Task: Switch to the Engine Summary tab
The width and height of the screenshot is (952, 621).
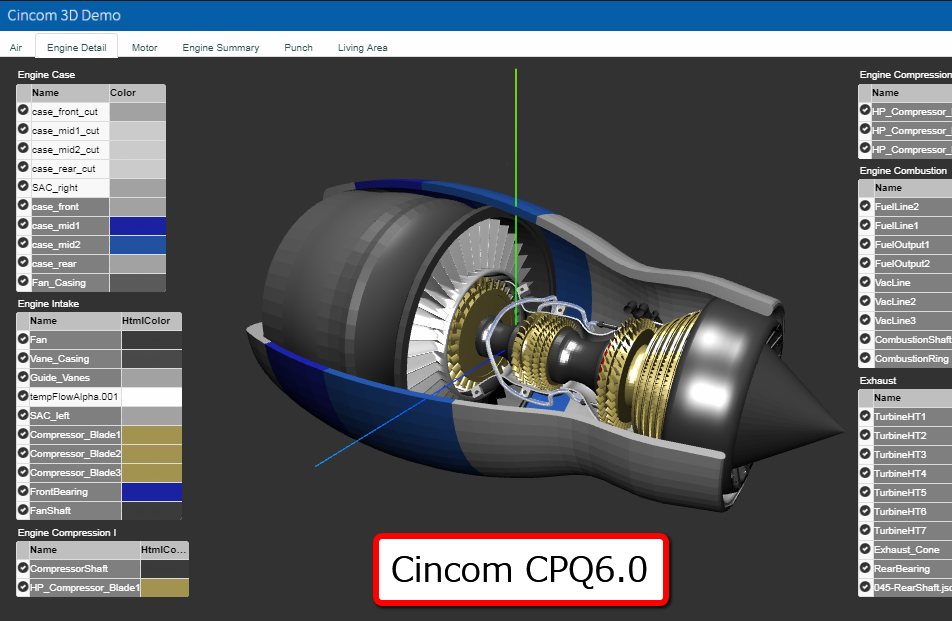Action: click(x=220, y=47)
